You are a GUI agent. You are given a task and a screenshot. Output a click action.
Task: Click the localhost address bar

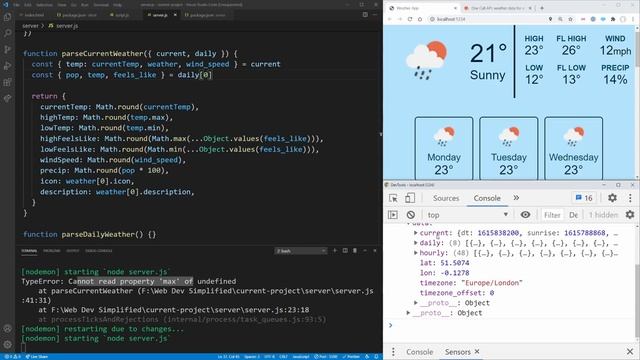click(487, 19)
